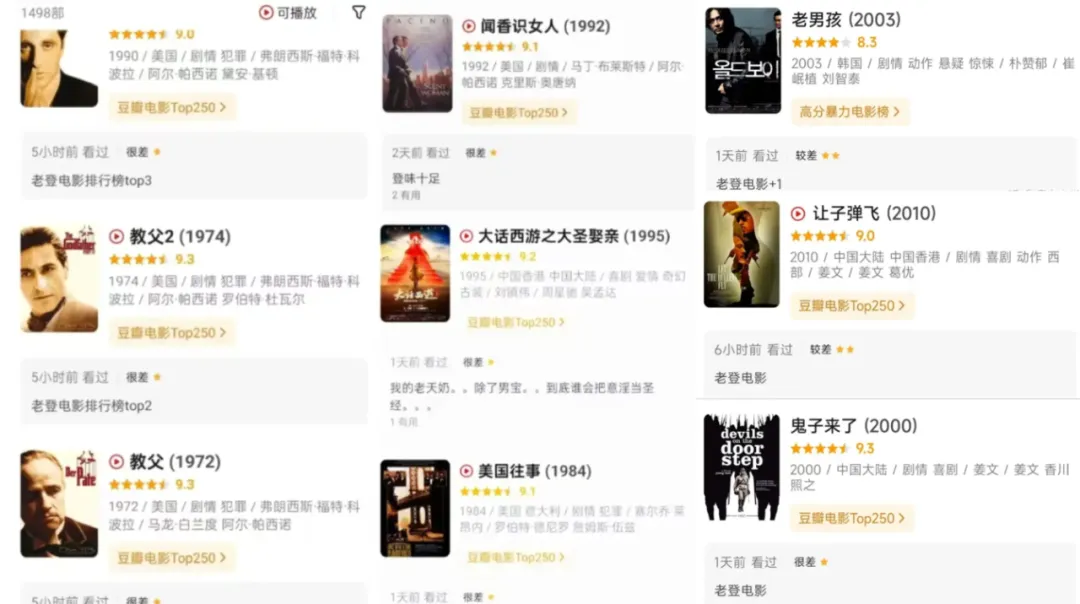This screenshot has height=604, width=1080.
Task: Click play icon beside 教父2 (1974)
Action: (x=116, y=237)
